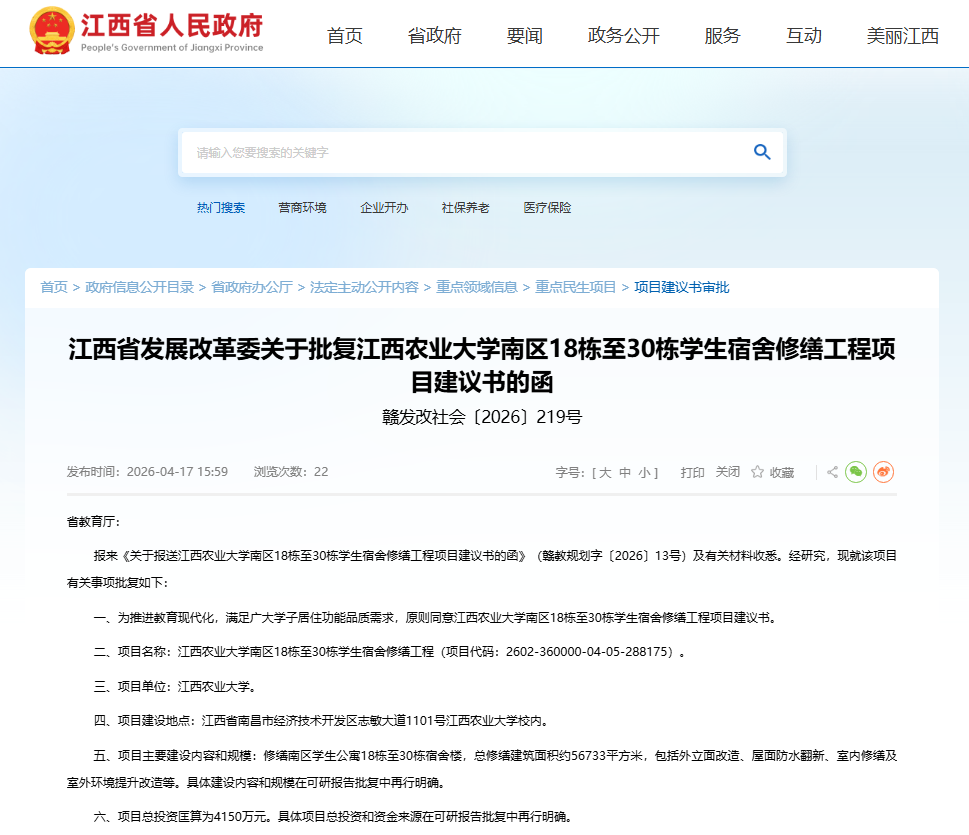
Task: Open the 营商环境 hot search link
Action: coord(302,207)
